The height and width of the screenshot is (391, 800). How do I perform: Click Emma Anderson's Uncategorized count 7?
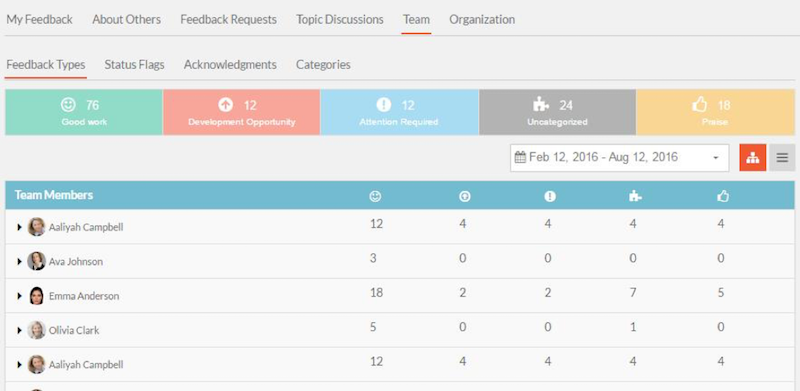pos(633,293)
